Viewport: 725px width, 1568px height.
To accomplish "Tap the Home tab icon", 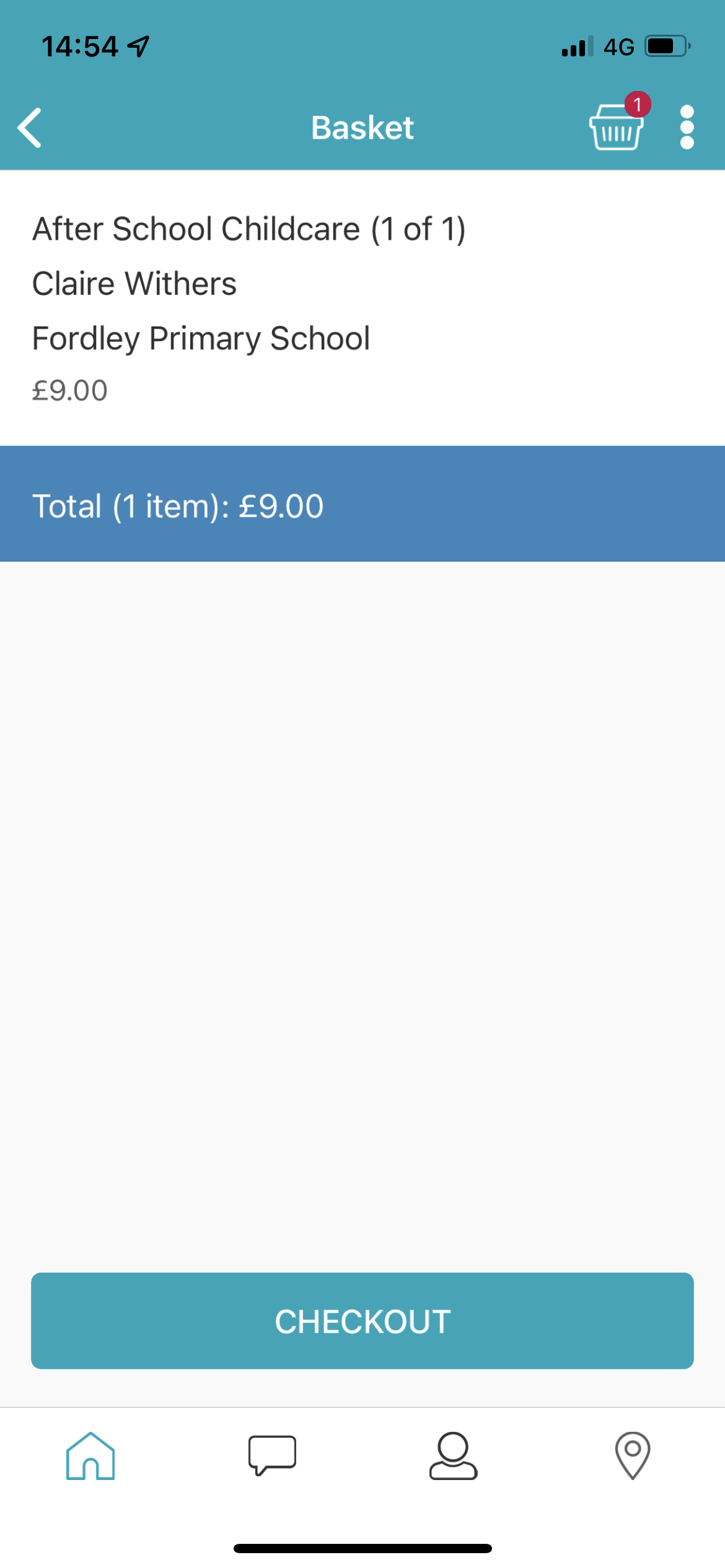I will tap(90, 1455).
